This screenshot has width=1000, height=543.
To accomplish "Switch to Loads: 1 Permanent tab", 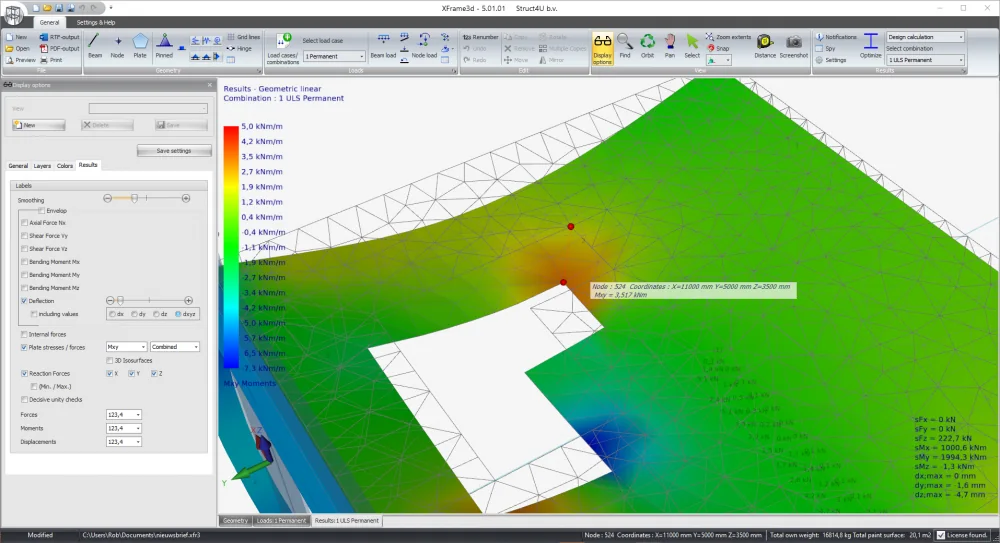I will (x=281, y=521).
